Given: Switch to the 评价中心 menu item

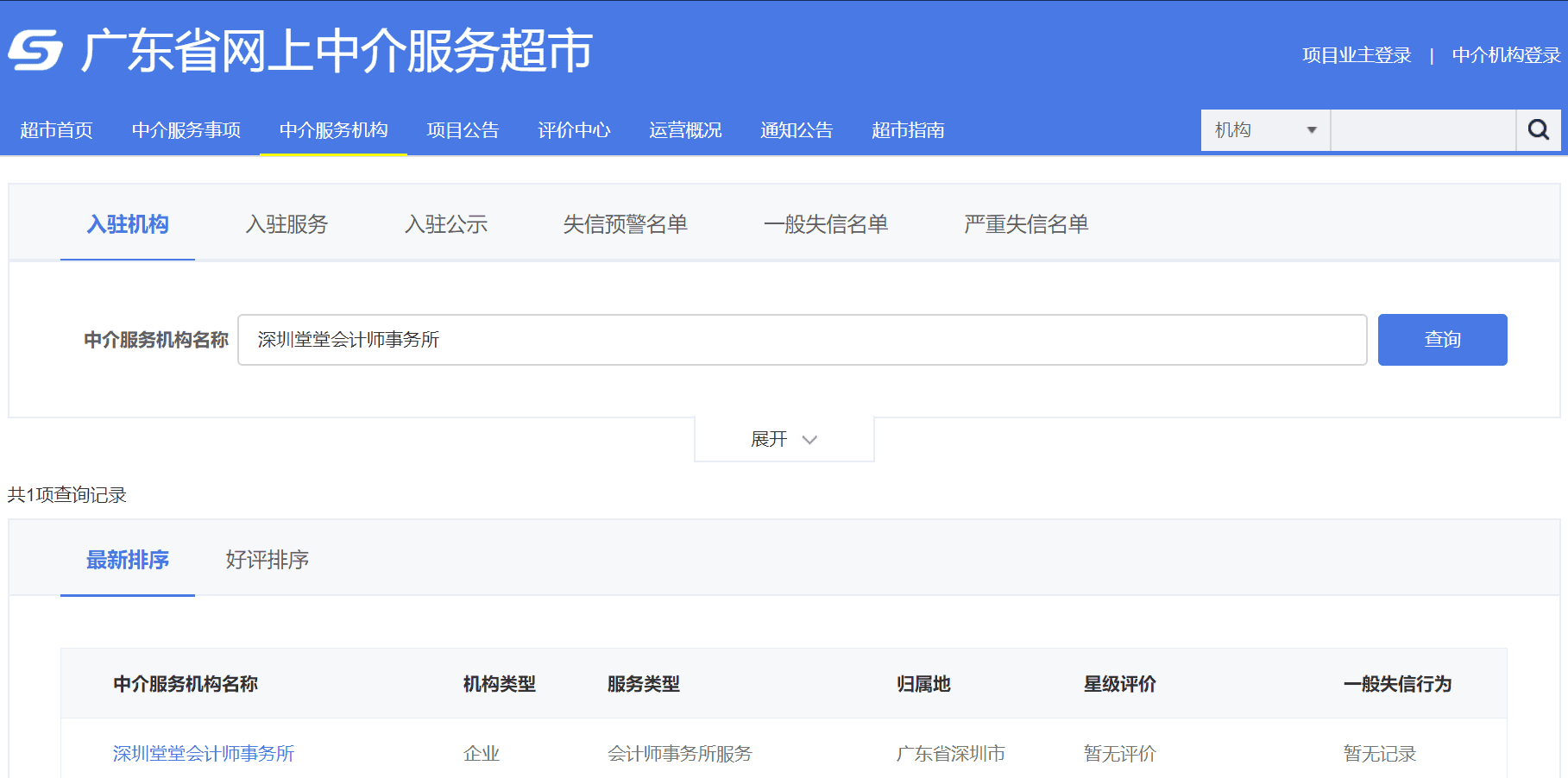Looking at the screenshot, I should click(x=574, y=129).
